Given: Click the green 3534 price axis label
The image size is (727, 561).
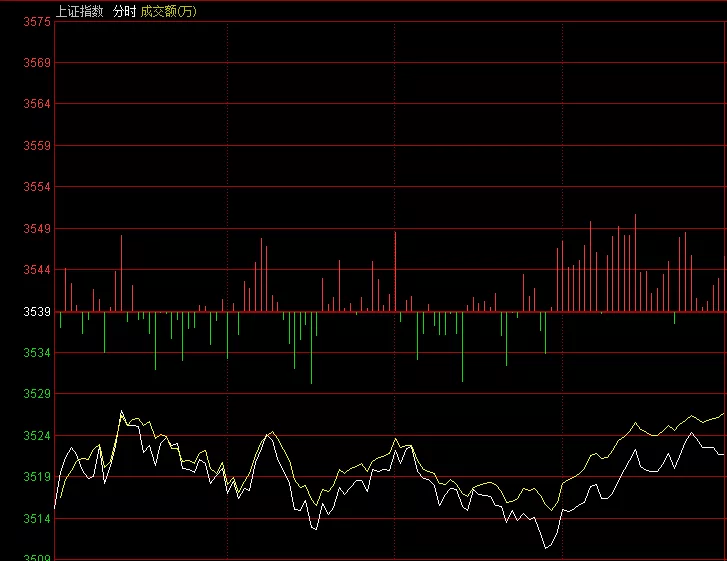Looking at the screenshot, I should pyautogui.click(x=37, y=353).
